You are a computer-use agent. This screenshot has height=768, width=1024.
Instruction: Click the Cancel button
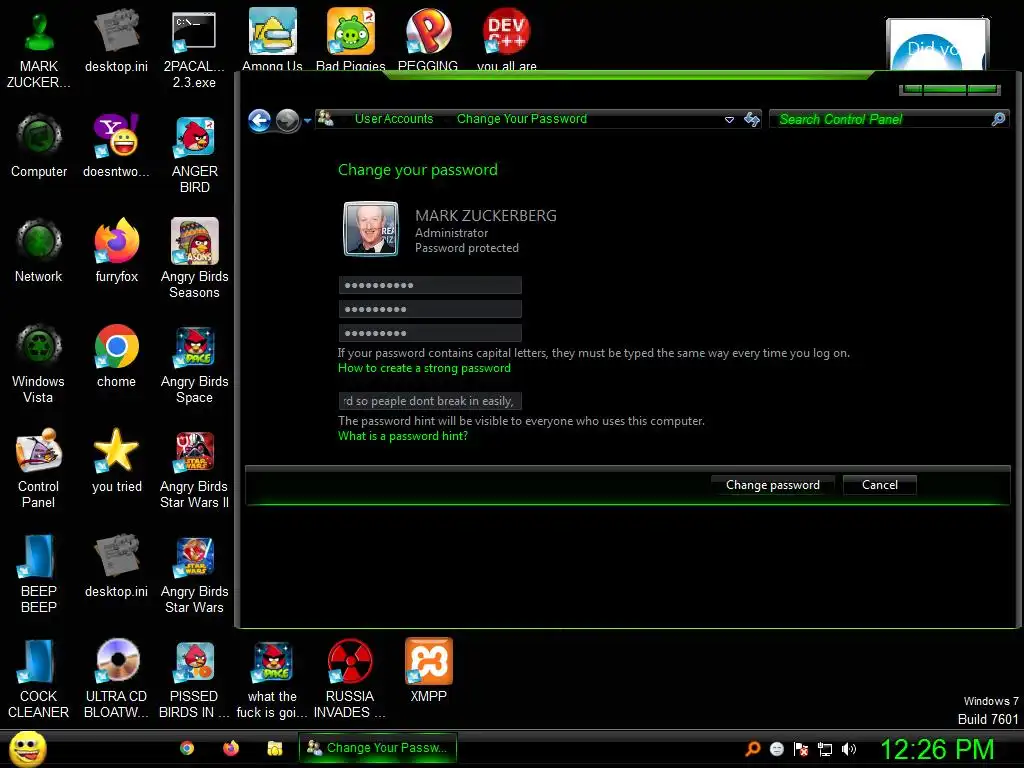(x=880, y=485)
